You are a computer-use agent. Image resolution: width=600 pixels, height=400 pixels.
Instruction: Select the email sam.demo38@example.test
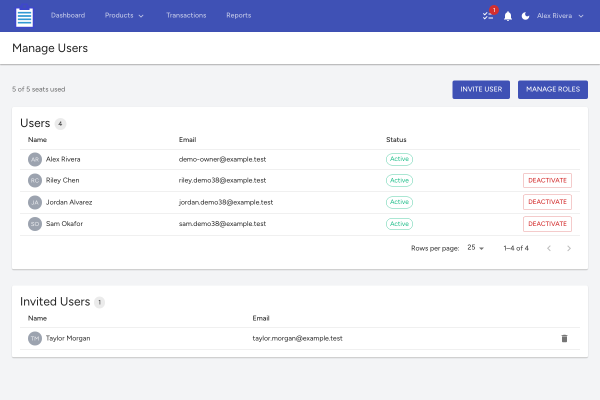point(222,224)
